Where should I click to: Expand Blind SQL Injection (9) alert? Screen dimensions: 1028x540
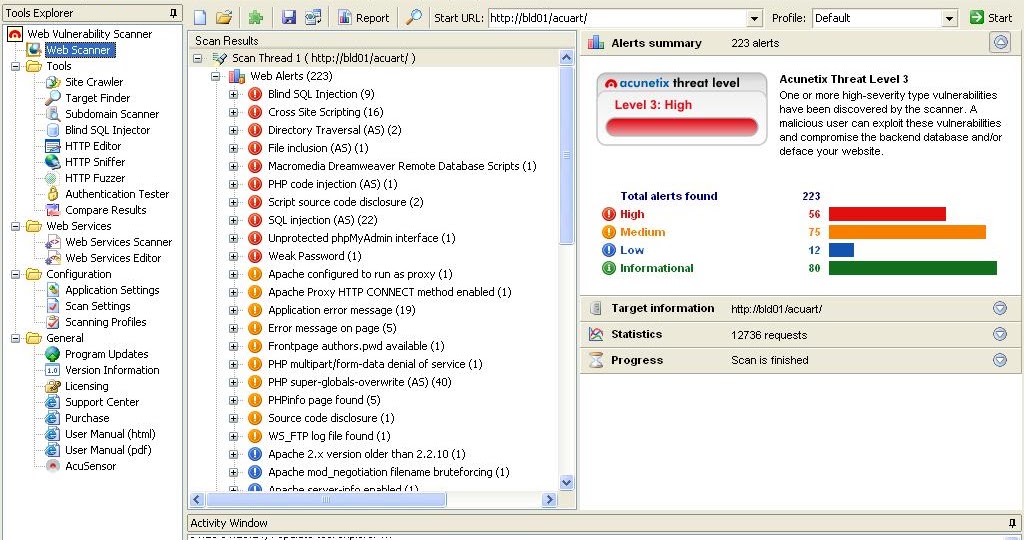click(233, 94)
